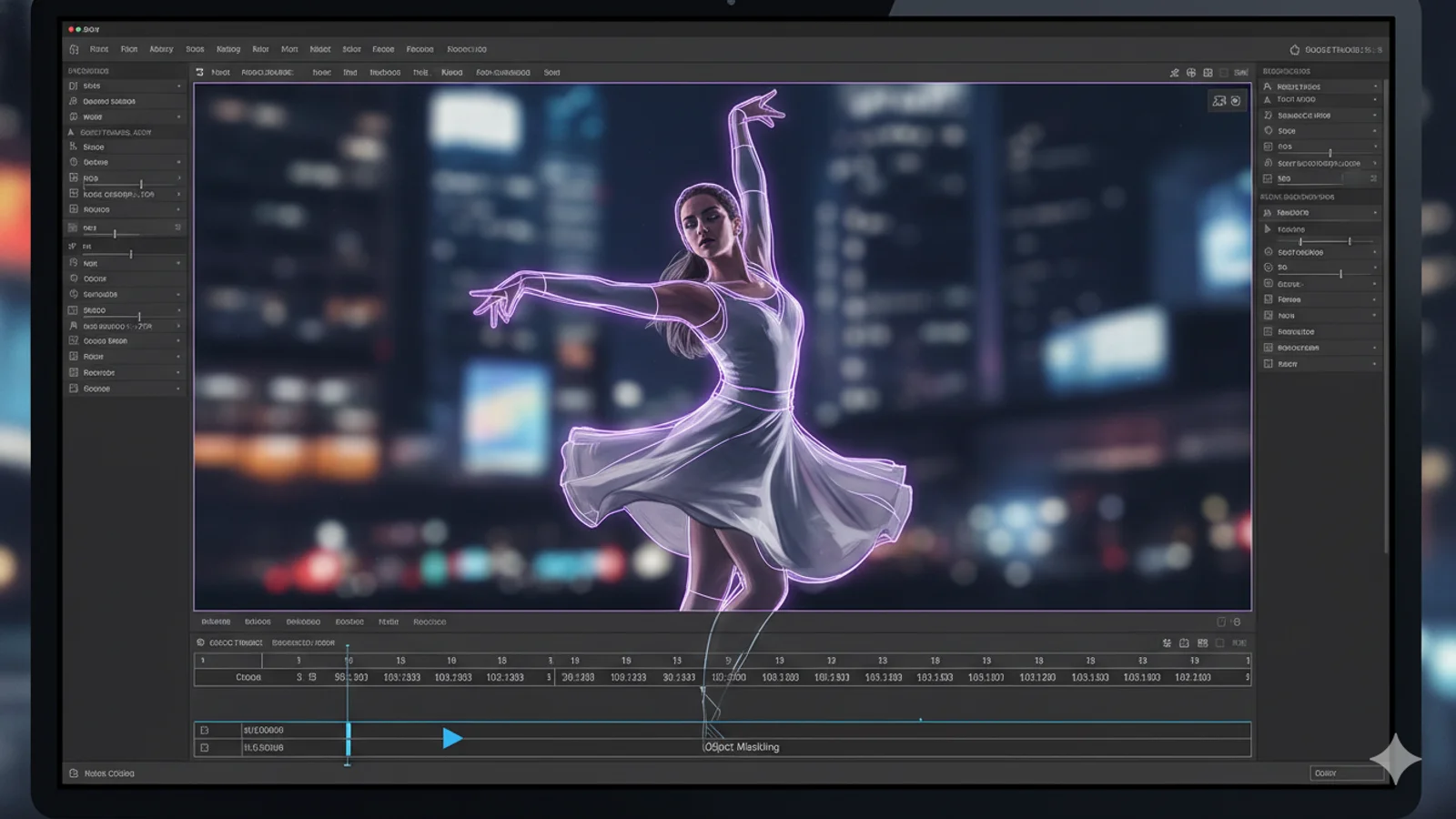1456x819 pixels.
Task: Click the icon beside 'Rouios' in left panel
Action: point(74,209)
